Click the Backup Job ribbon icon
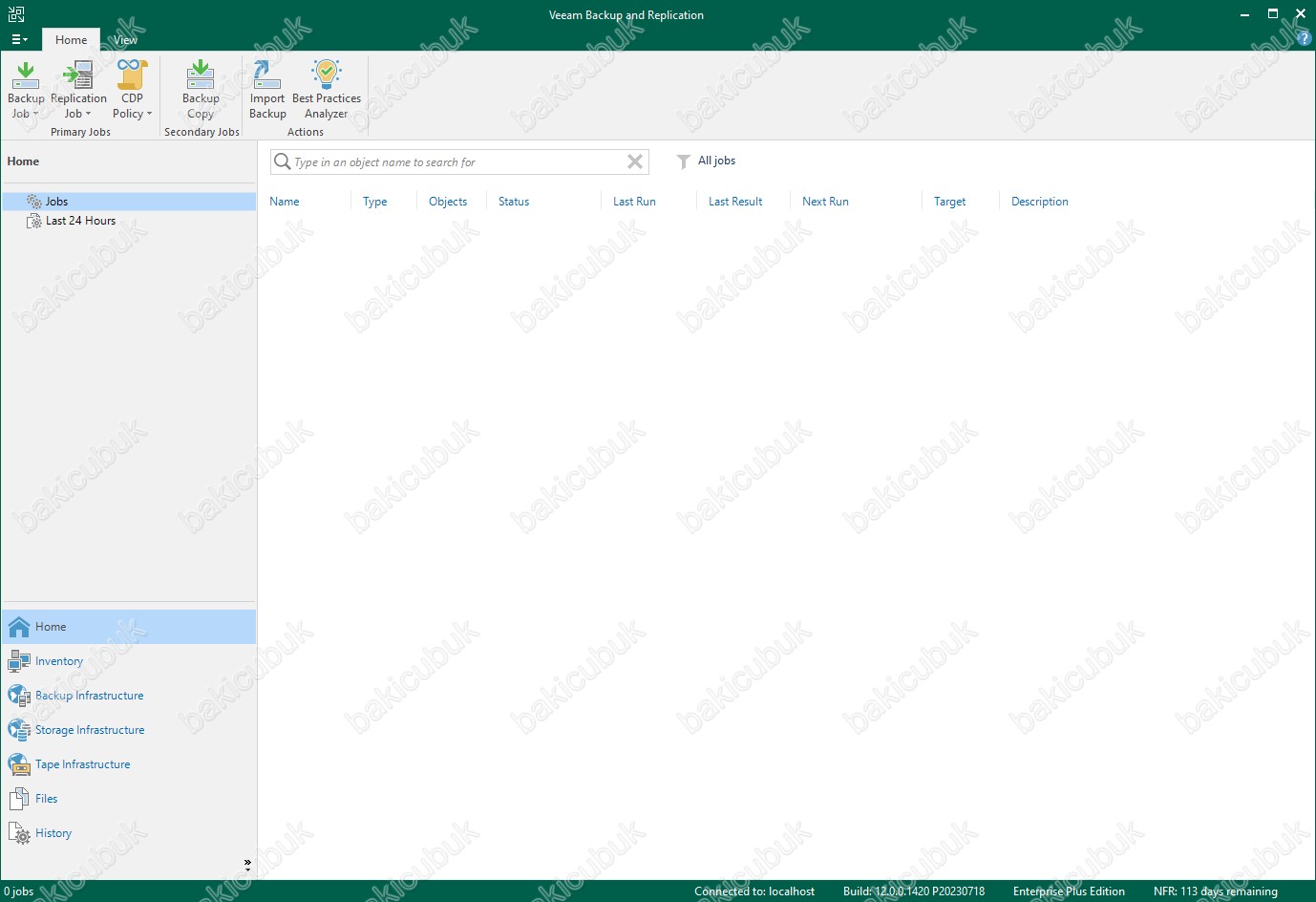The width and height of the screenshot is (1316, 902). 26,75
